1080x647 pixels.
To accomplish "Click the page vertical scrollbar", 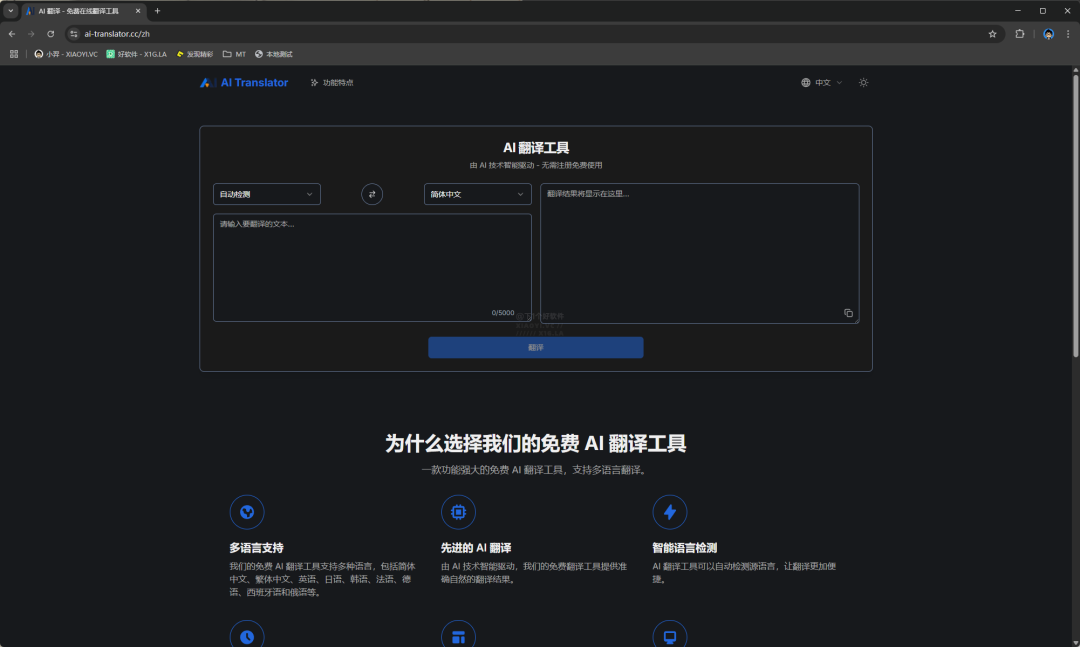I will (x=1075, y=216).
